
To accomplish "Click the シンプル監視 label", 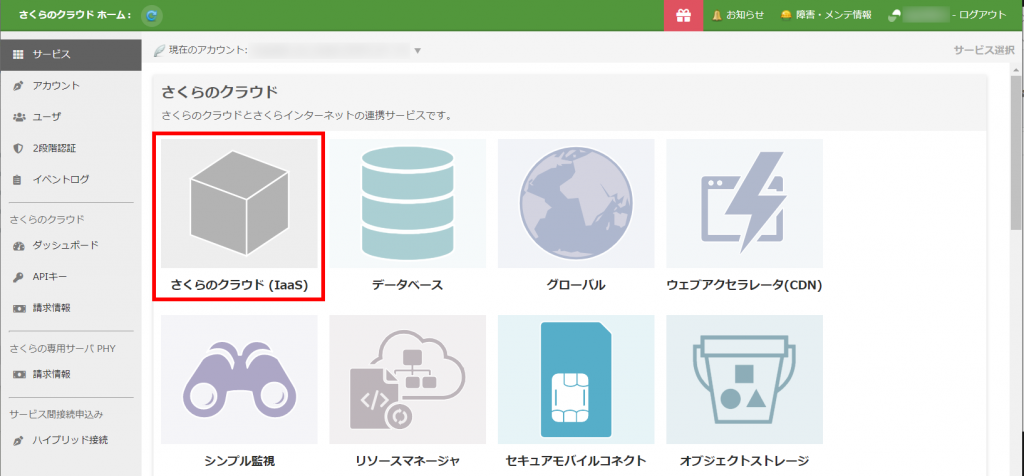I will [239, 461].
